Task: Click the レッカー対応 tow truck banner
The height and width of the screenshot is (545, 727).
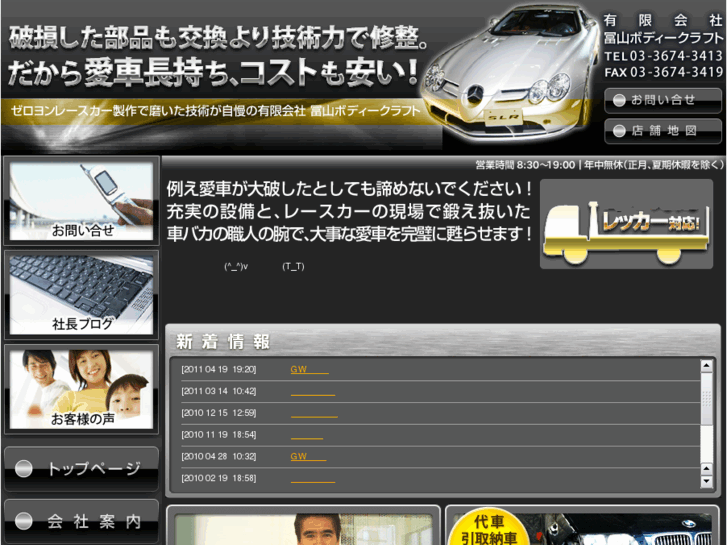Action: coord(626,224)
